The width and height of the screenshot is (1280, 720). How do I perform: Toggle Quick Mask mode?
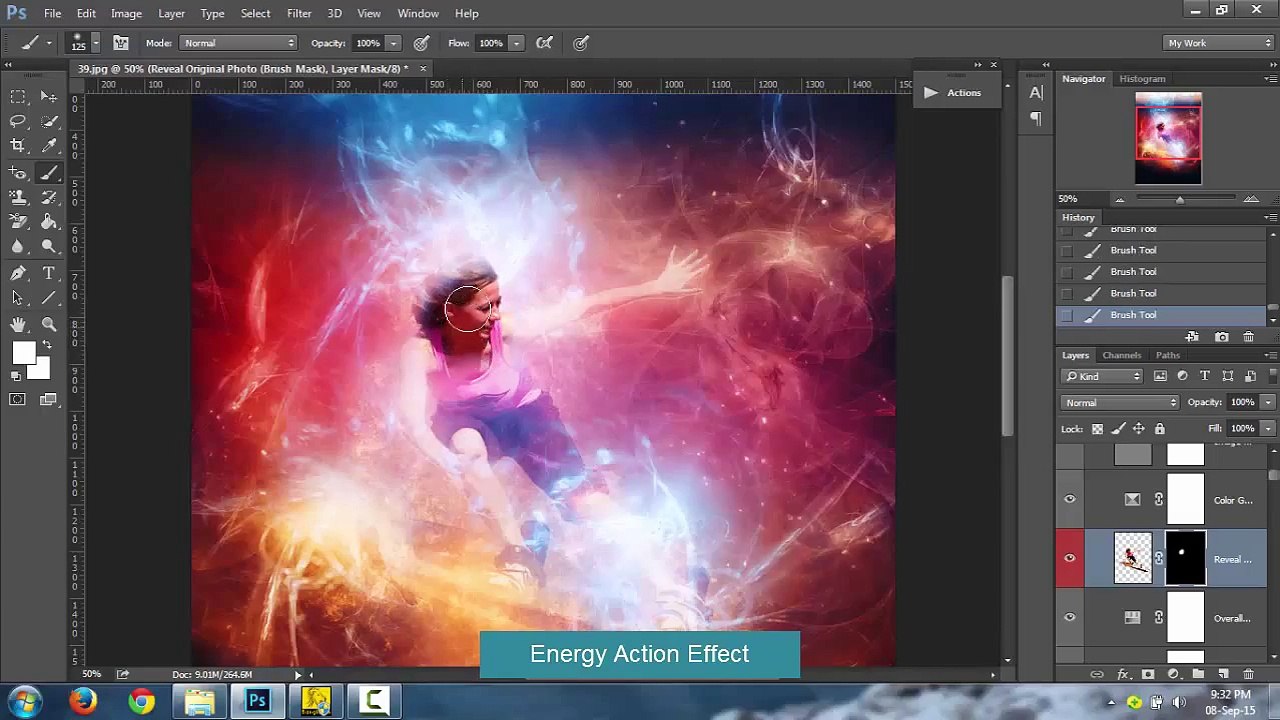tap(18, 400)
